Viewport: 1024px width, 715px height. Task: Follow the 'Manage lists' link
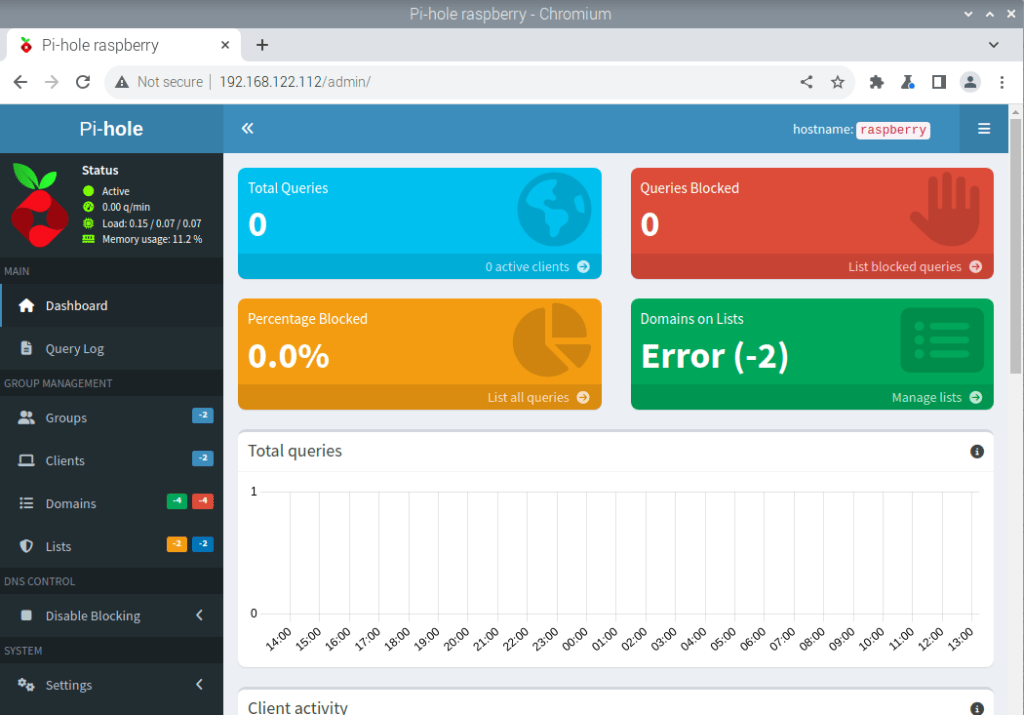936,397
